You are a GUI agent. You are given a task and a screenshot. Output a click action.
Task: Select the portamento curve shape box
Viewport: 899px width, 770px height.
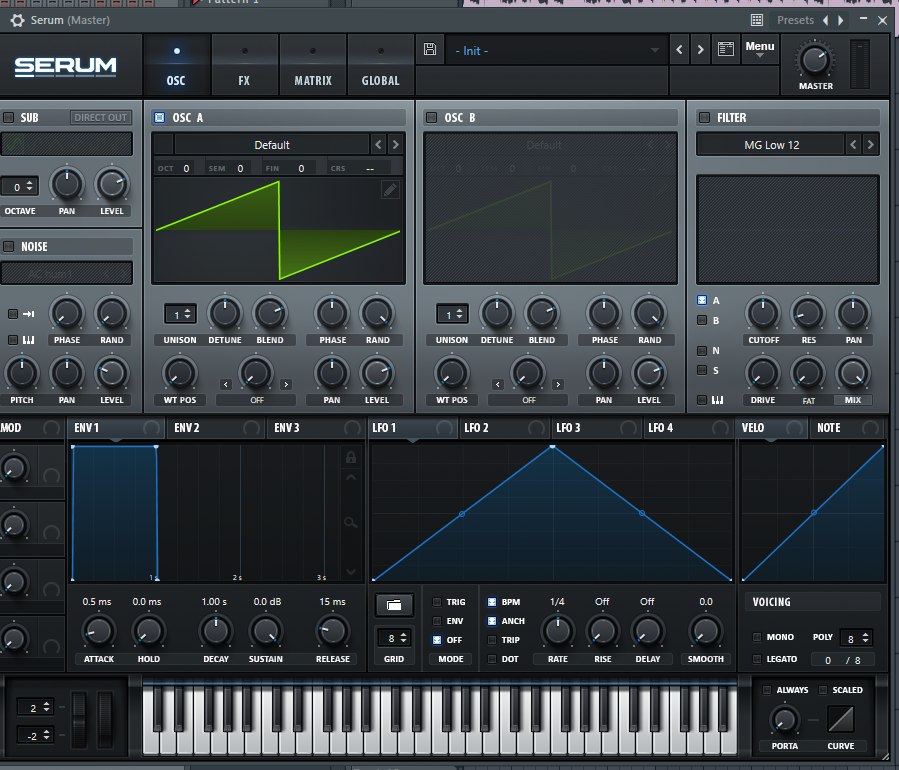841,719
